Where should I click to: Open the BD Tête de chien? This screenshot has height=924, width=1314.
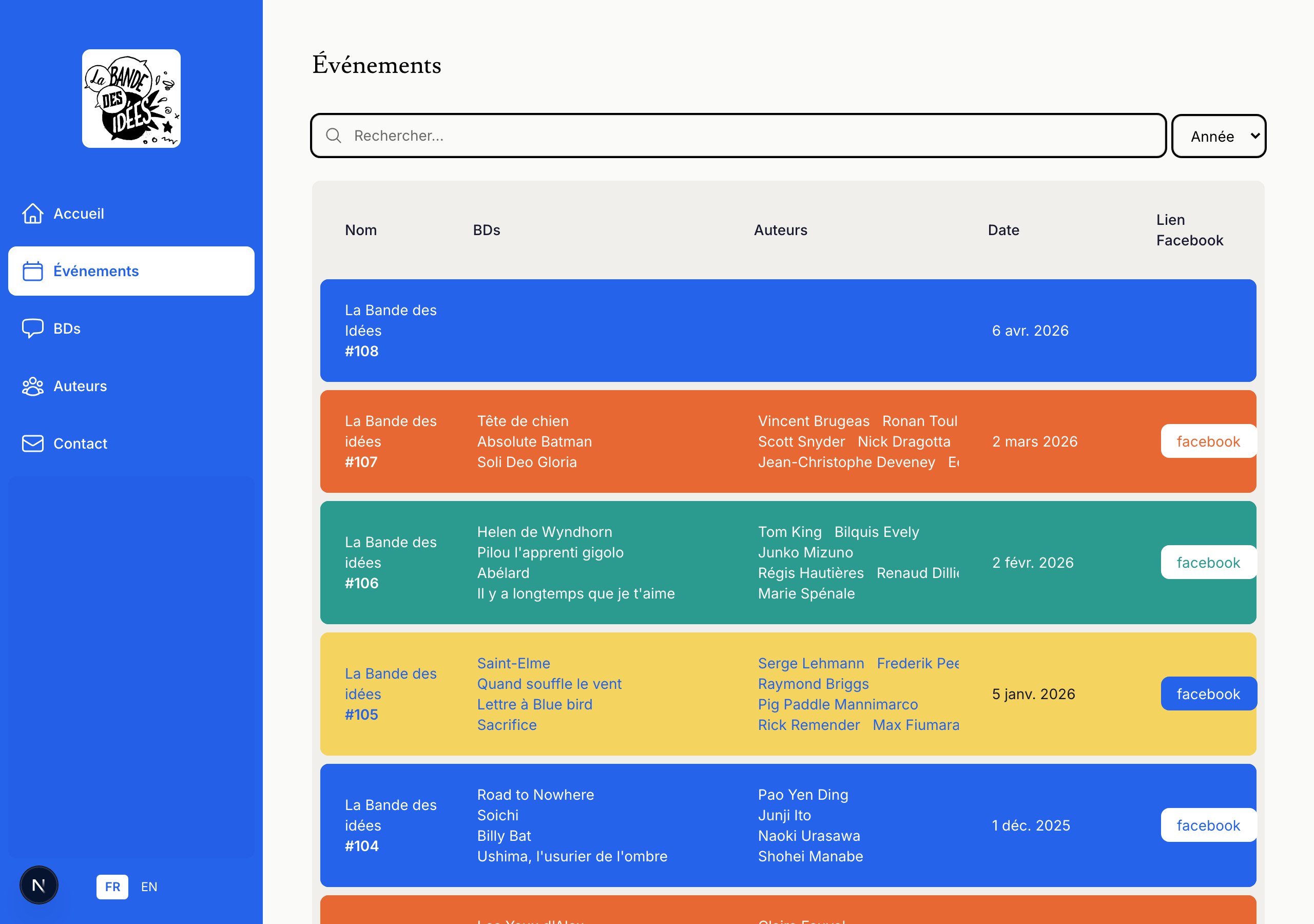point(523,421)
